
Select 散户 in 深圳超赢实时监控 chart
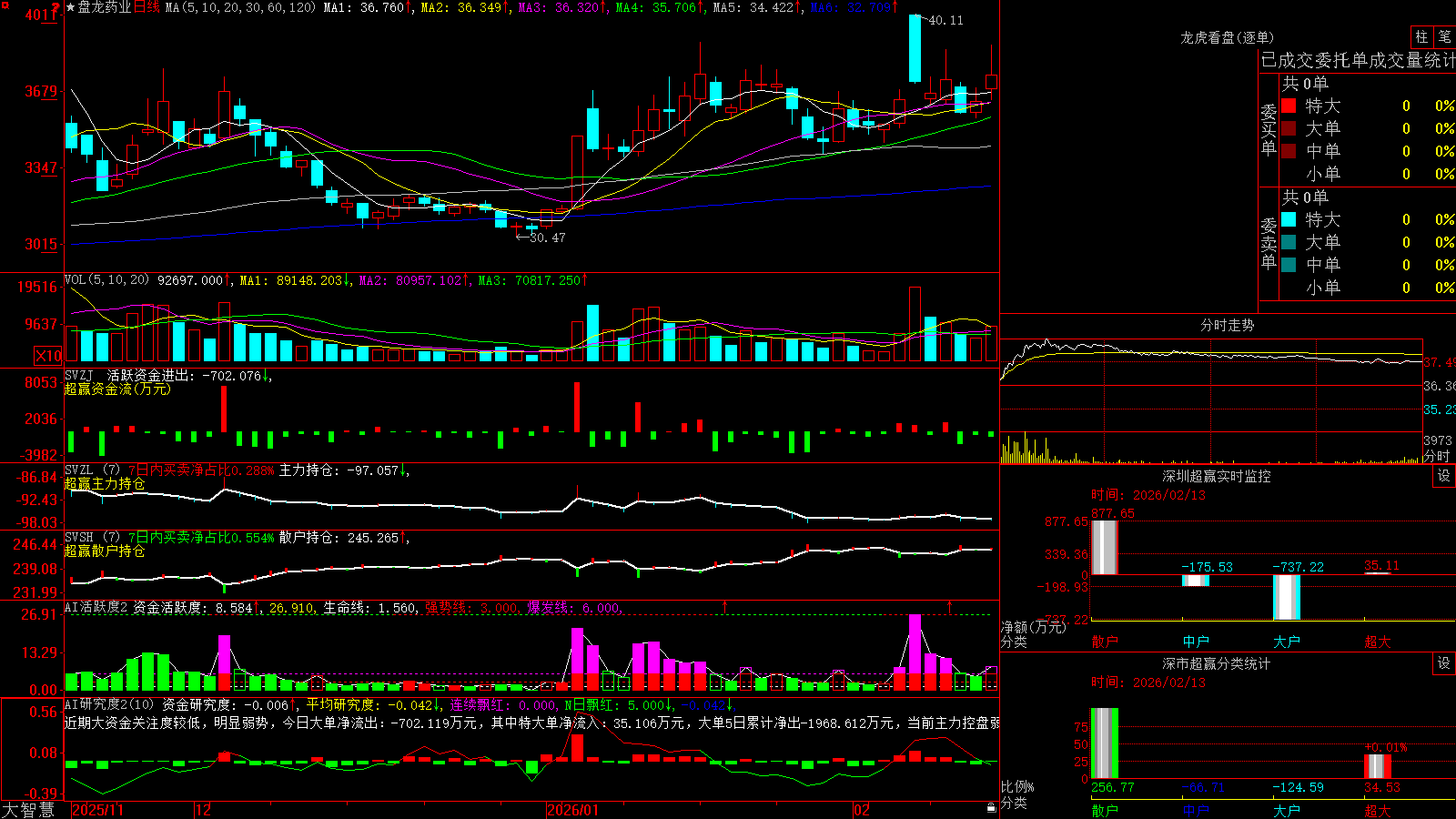pyautogui.click(x=1105, y=642)
